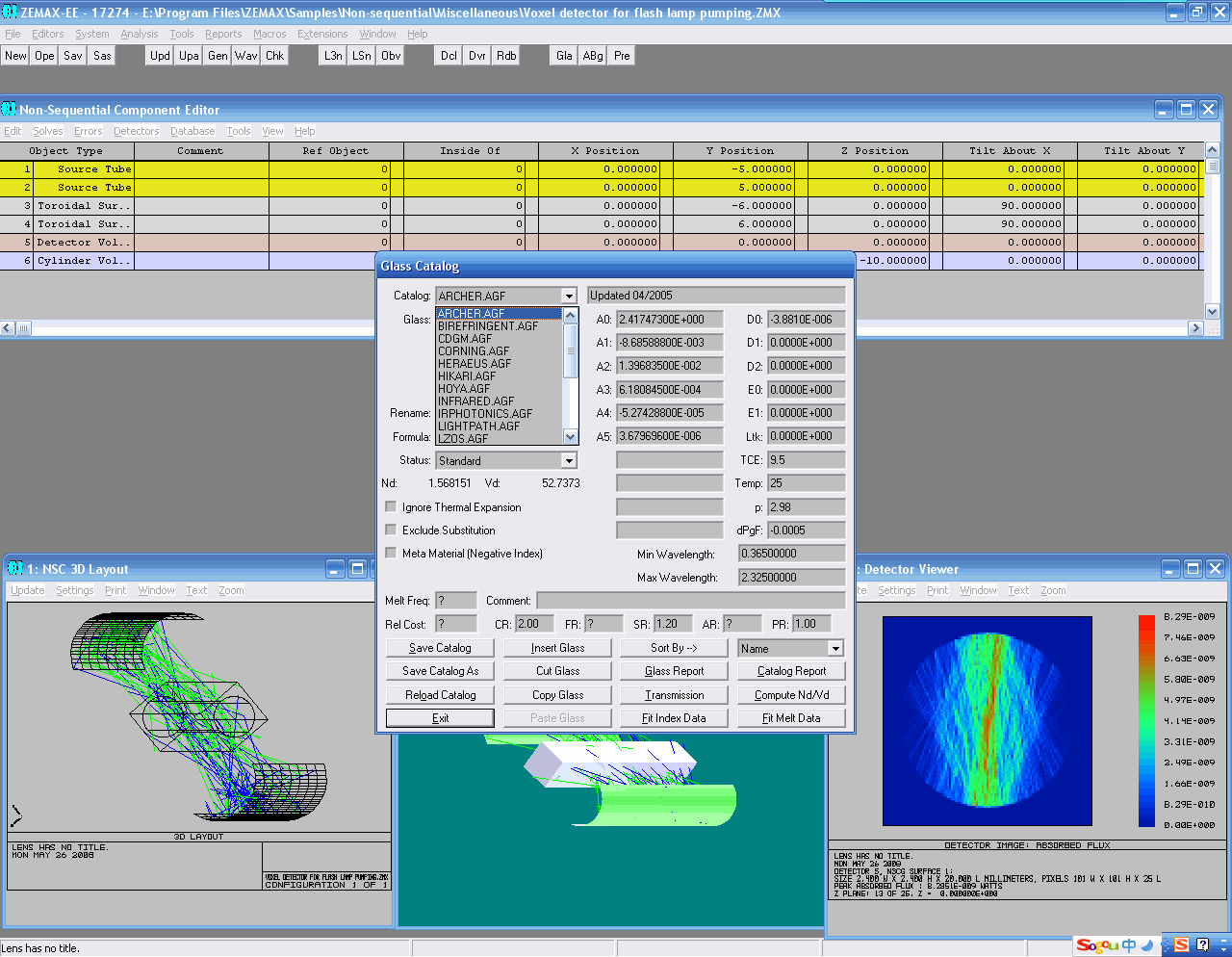
Task: Click editor vertical scrollbar down arrow
Action: point(1212,311)
